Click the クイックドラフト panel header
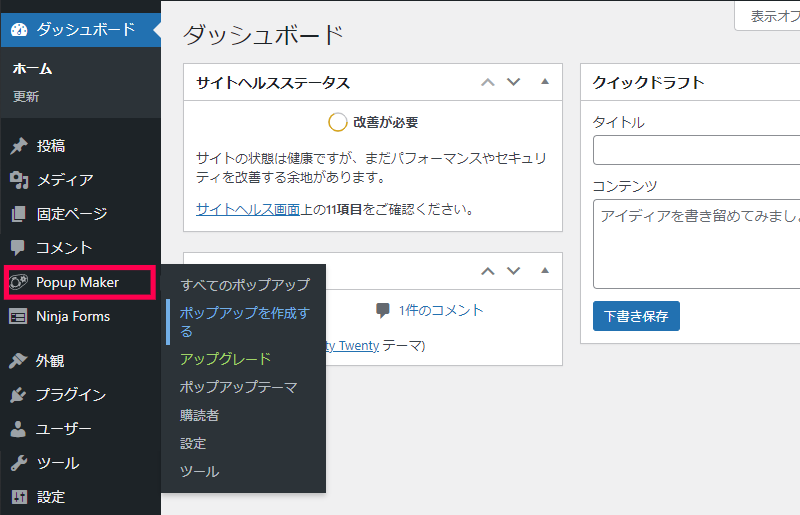Image resolution: width=800 pixels, height=515 pixels. (690, 82)
